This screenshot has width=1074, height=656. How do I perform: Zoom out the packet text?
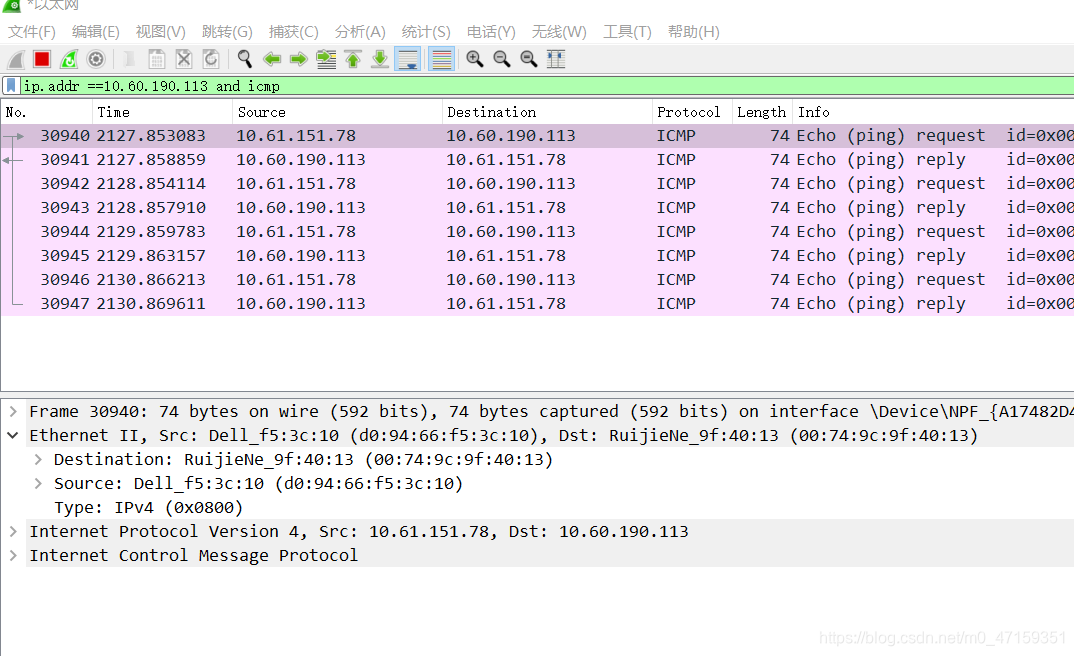[x=501, y=60]
